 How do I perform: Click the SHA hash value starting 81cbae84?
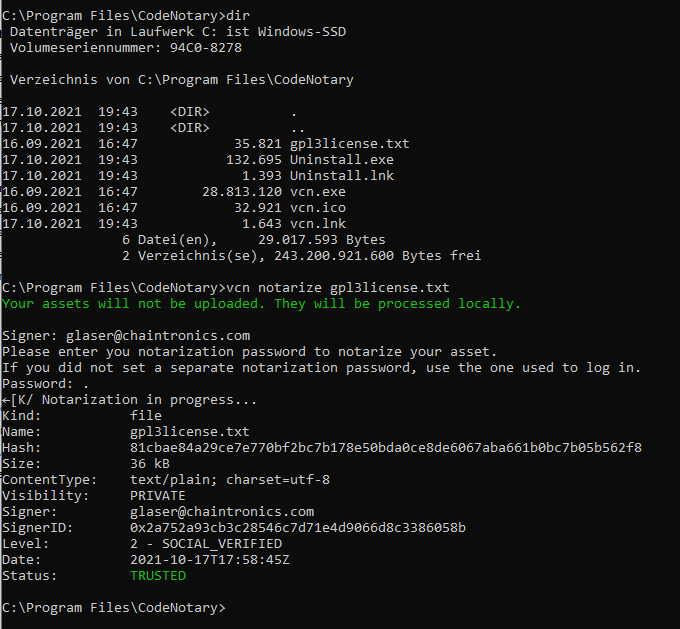pyautogui.click(x=385, y=447)
